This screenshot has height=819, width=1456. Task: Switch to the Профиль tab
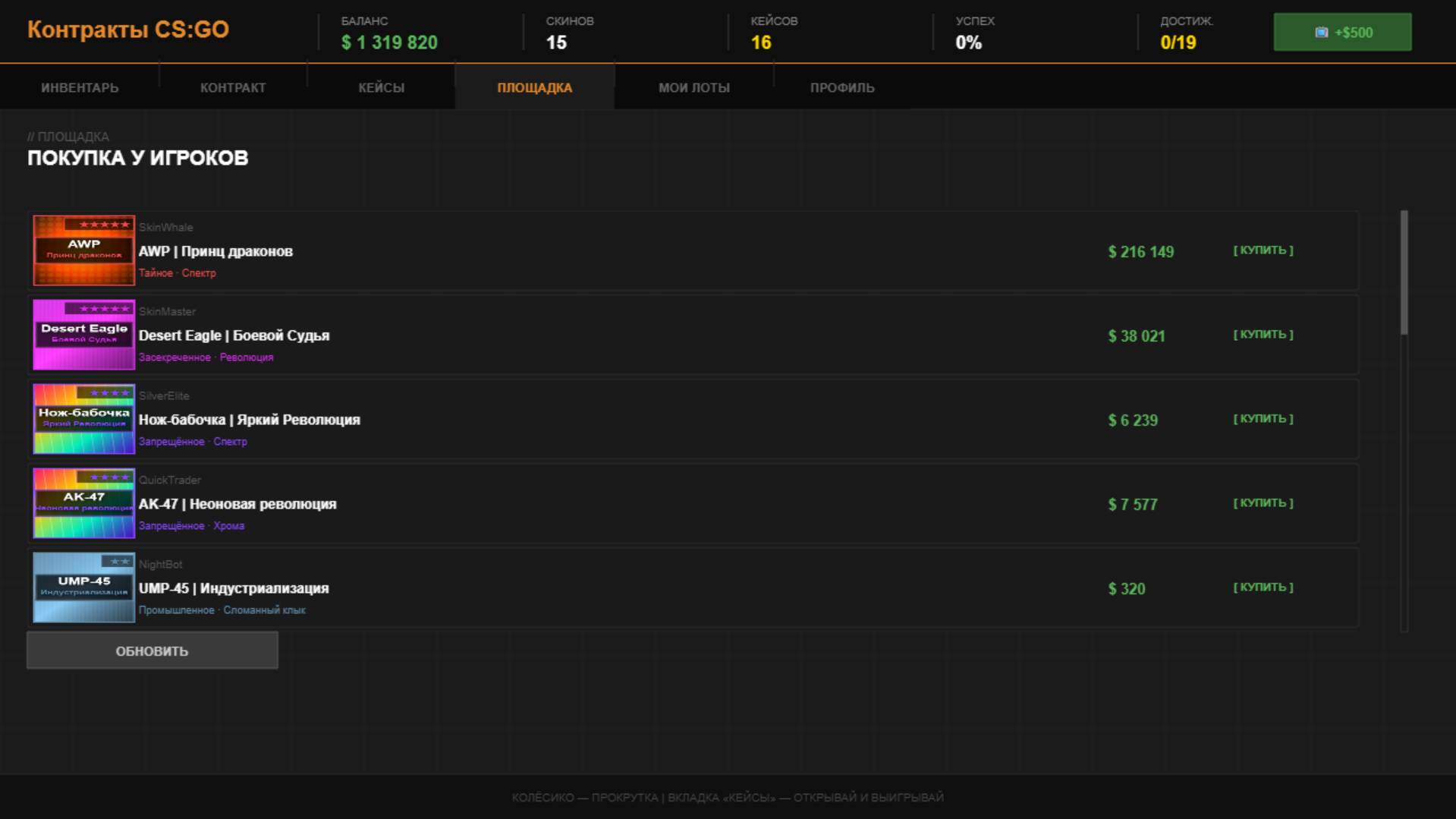pos(842,87)
